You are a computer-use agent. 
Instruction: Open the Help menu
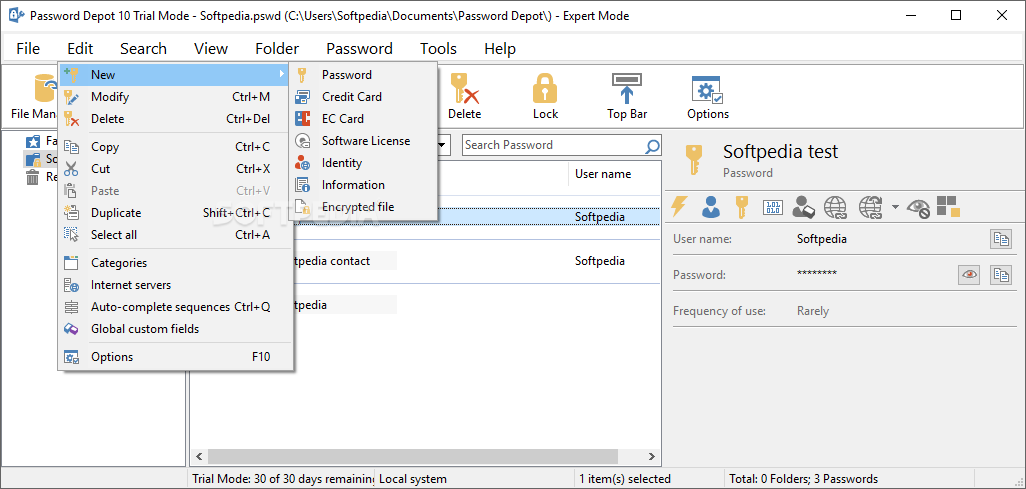click(x=500, y=48)
